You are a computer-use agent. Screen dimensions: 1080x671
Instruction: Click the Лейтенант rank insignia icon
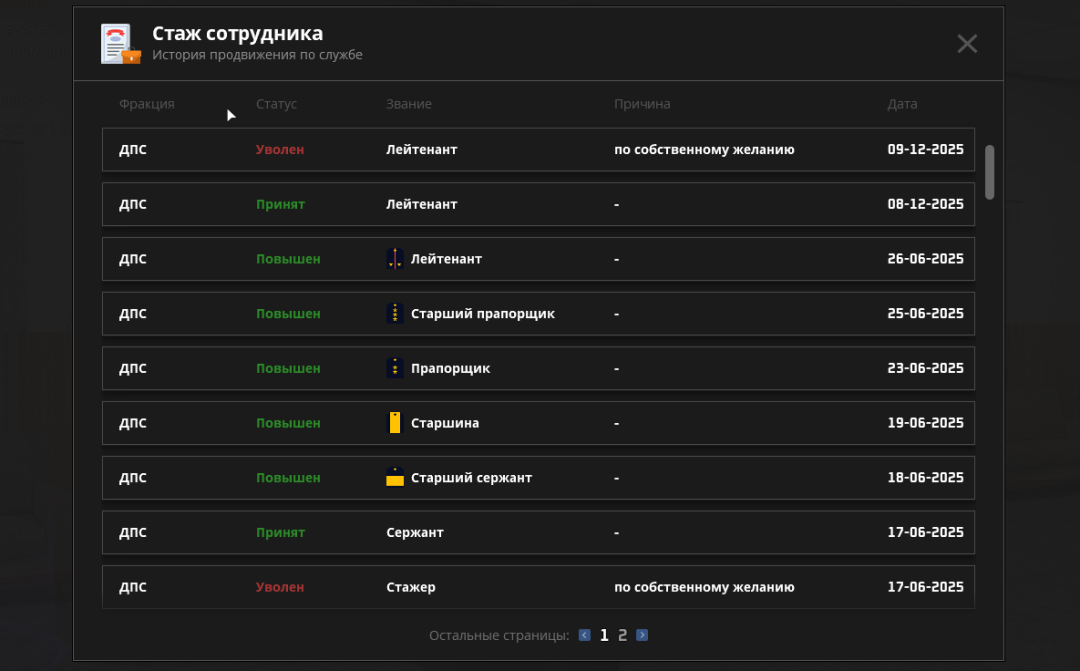tap(395, 259)
